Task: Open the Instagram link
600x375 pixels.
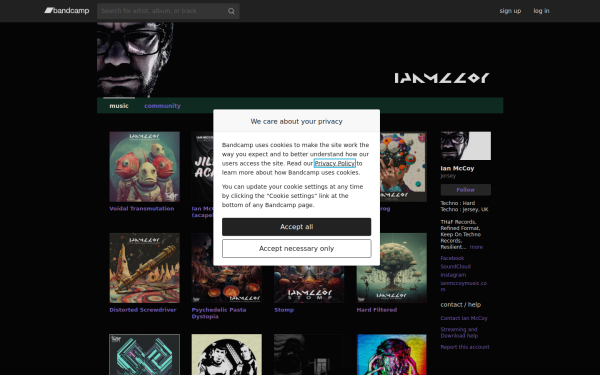Action: click(453, 275)
